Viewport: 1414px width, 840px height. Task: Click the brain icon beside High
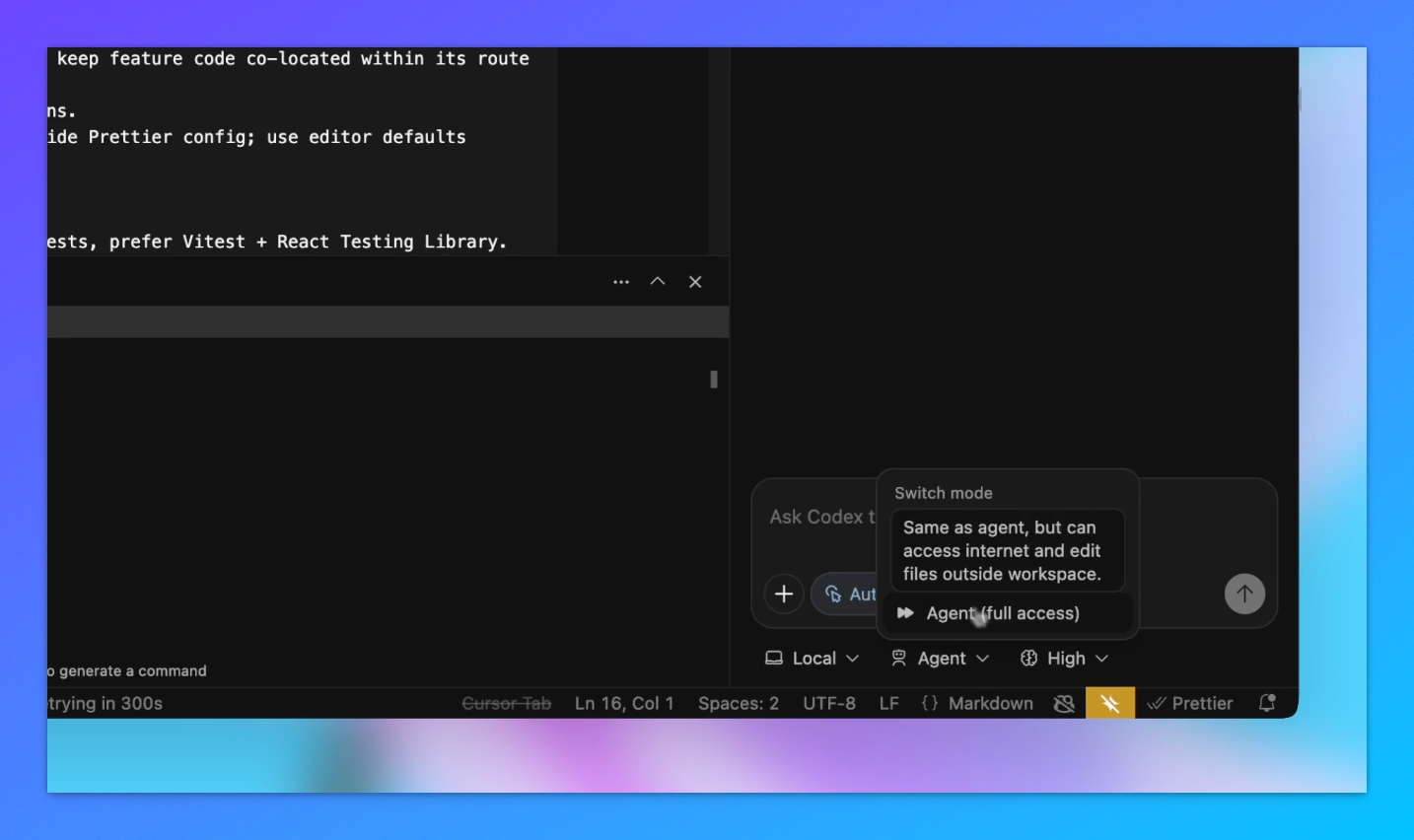pyautogui.click(x=1026, y=658)
